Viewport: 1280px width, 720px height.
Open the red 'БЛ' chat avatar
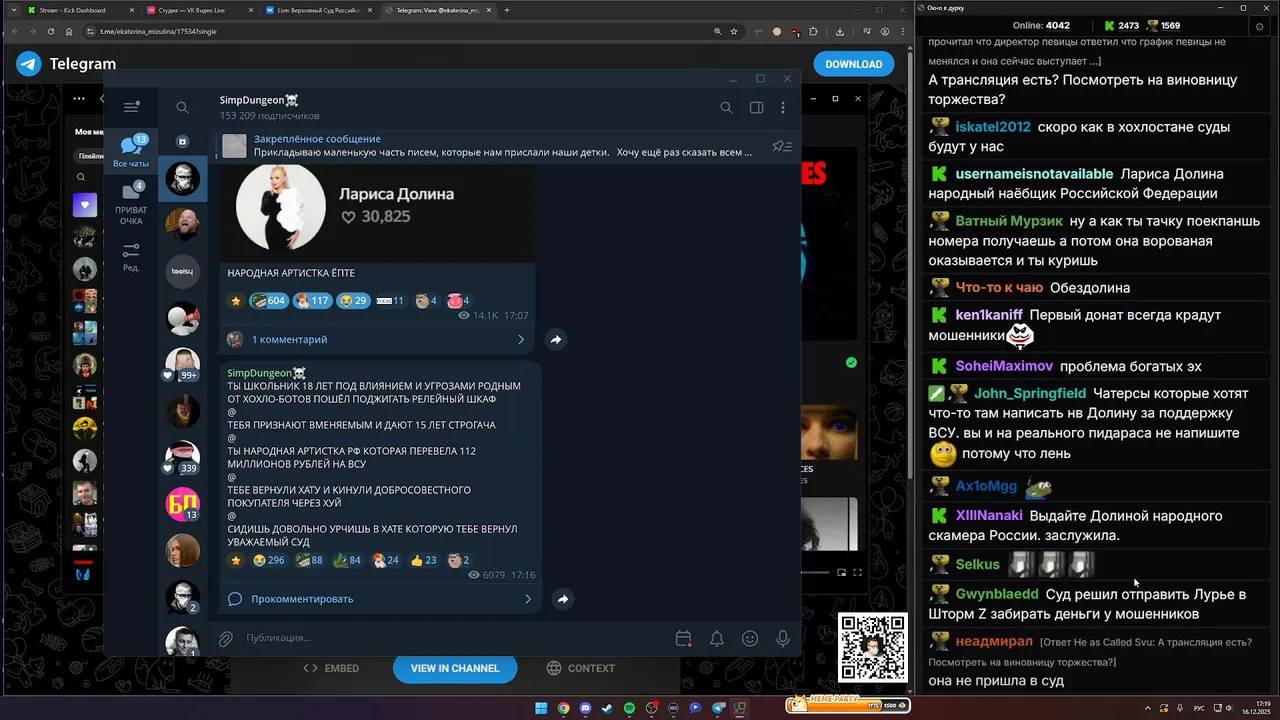pos(182,503)
